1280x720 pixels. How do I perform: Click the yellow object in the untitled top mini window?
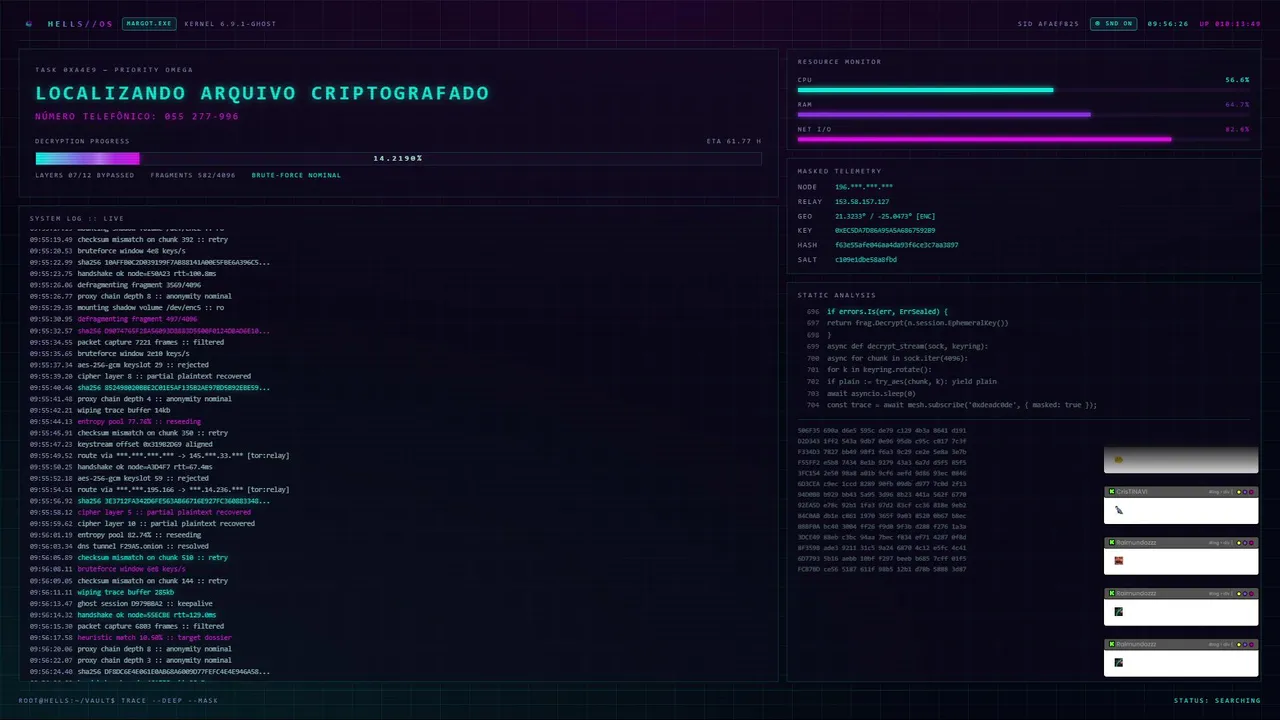point(1119,460)
